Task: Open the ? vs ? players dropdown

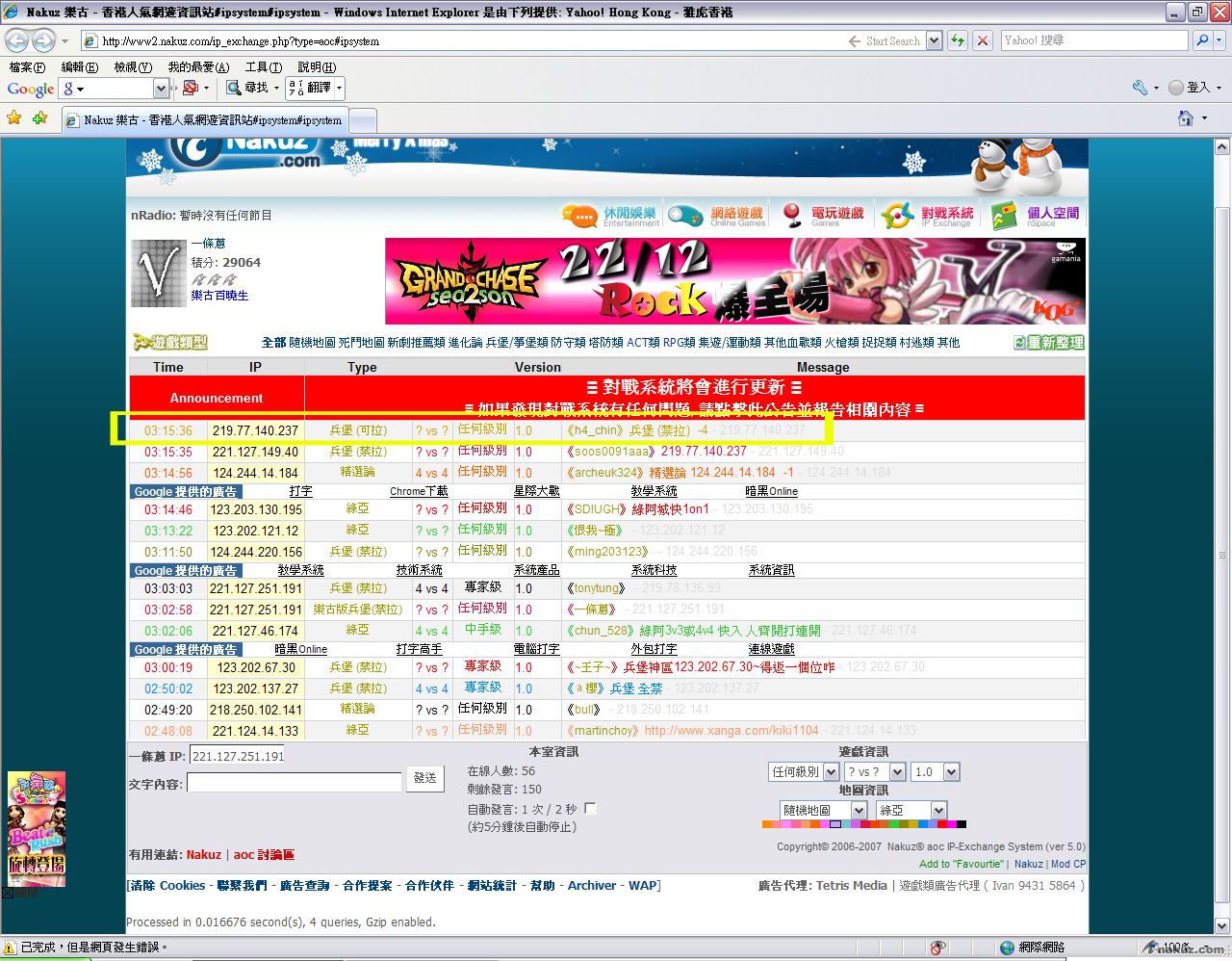Action: 875,772
